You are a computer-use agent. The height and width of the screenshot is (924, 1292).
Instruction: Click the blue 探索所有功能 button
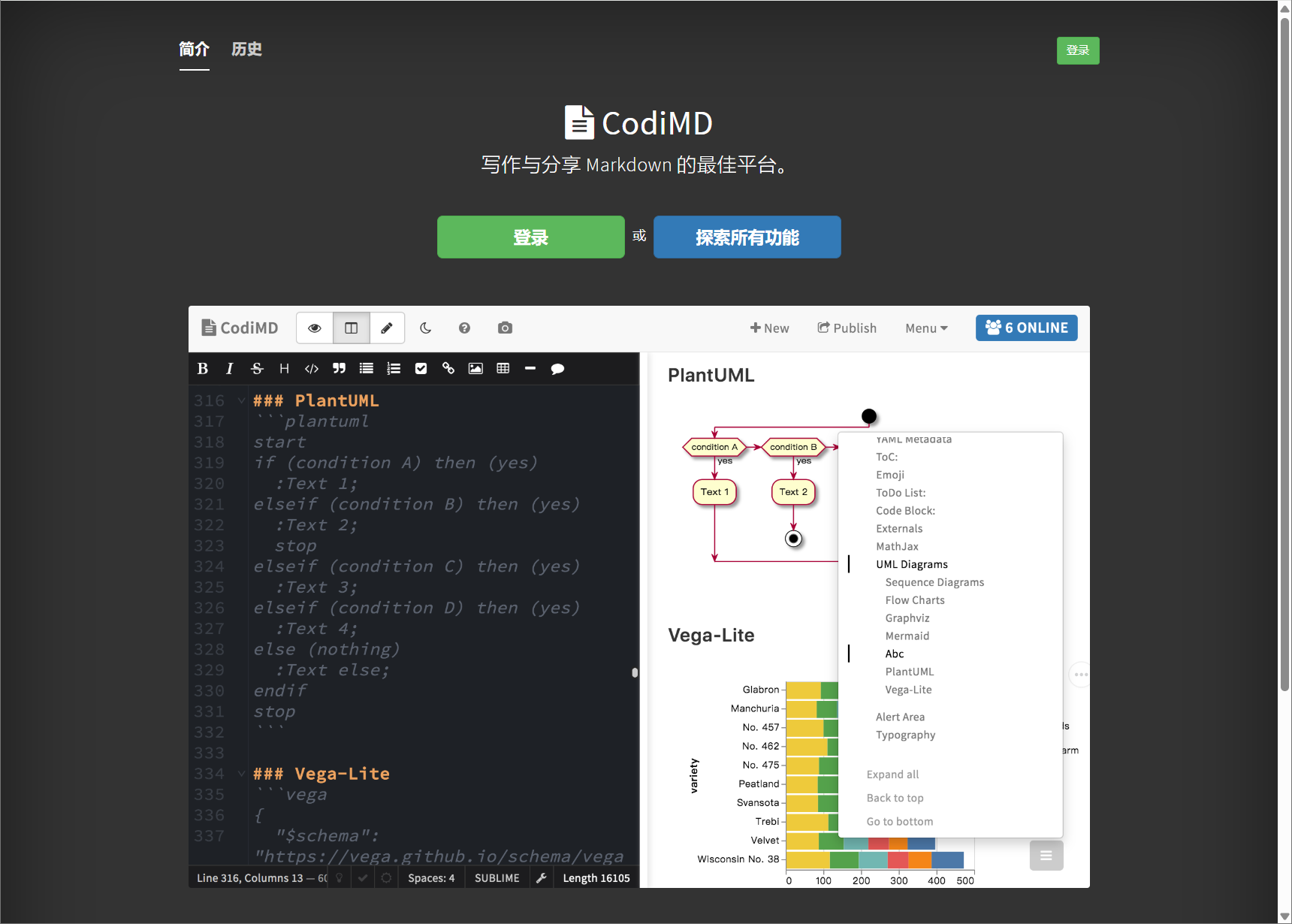747,237
